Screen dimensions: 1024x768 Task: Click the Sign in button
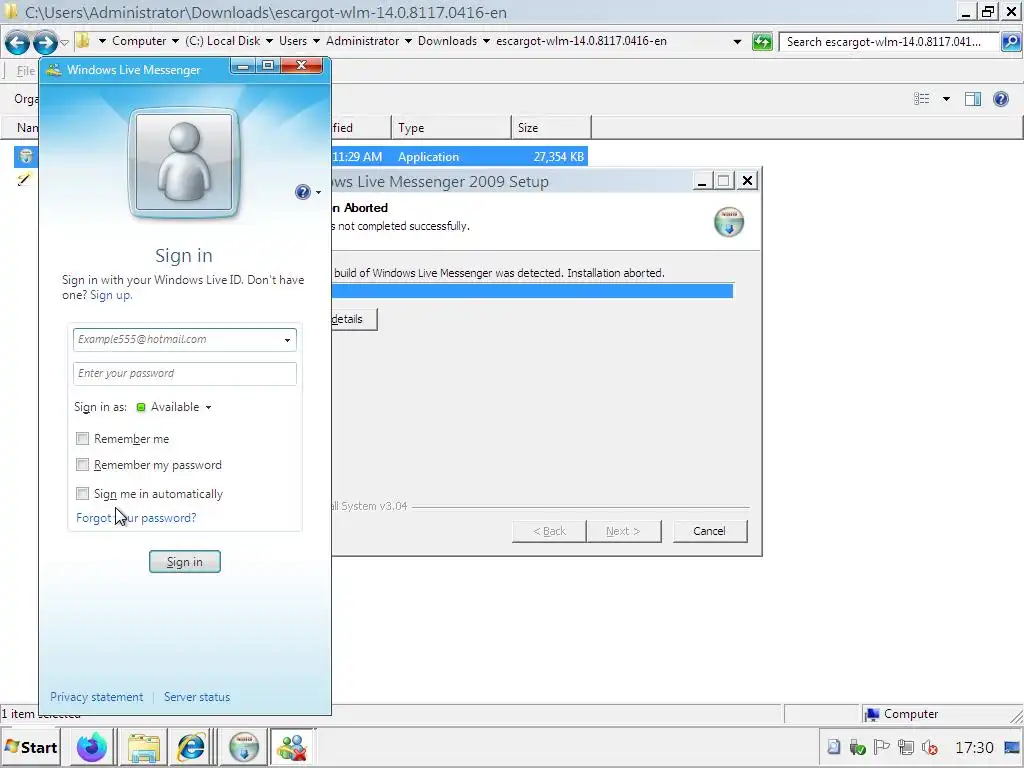tap(185, 562)
